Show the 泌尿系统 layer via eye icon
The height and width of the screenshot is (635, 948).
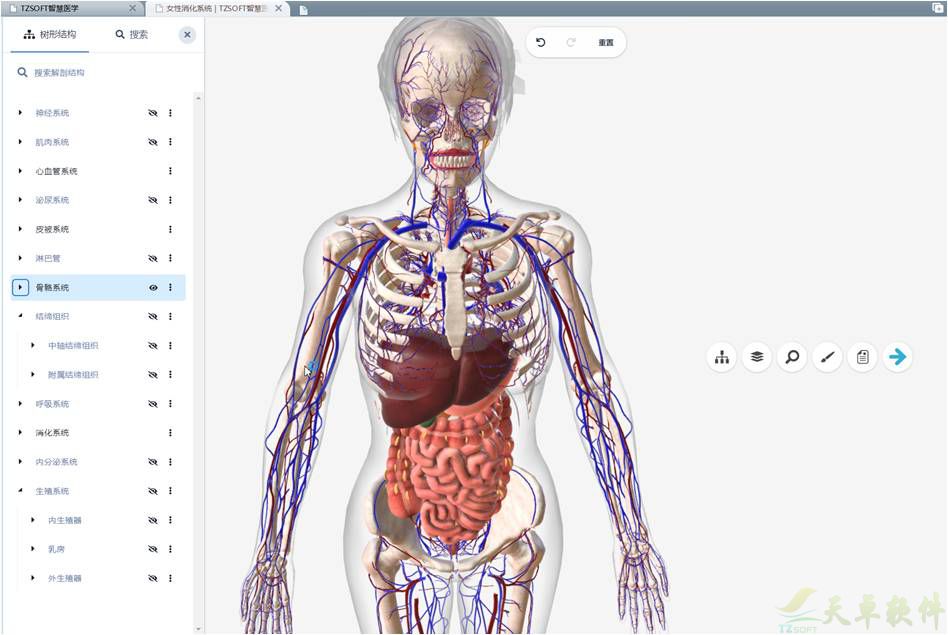(153, 200)
